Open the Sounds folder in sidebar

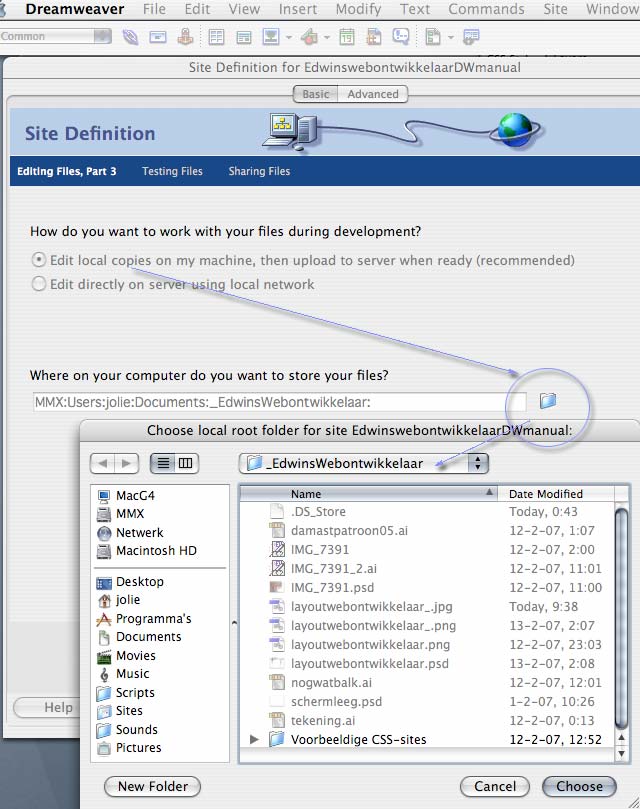(127, 730)
